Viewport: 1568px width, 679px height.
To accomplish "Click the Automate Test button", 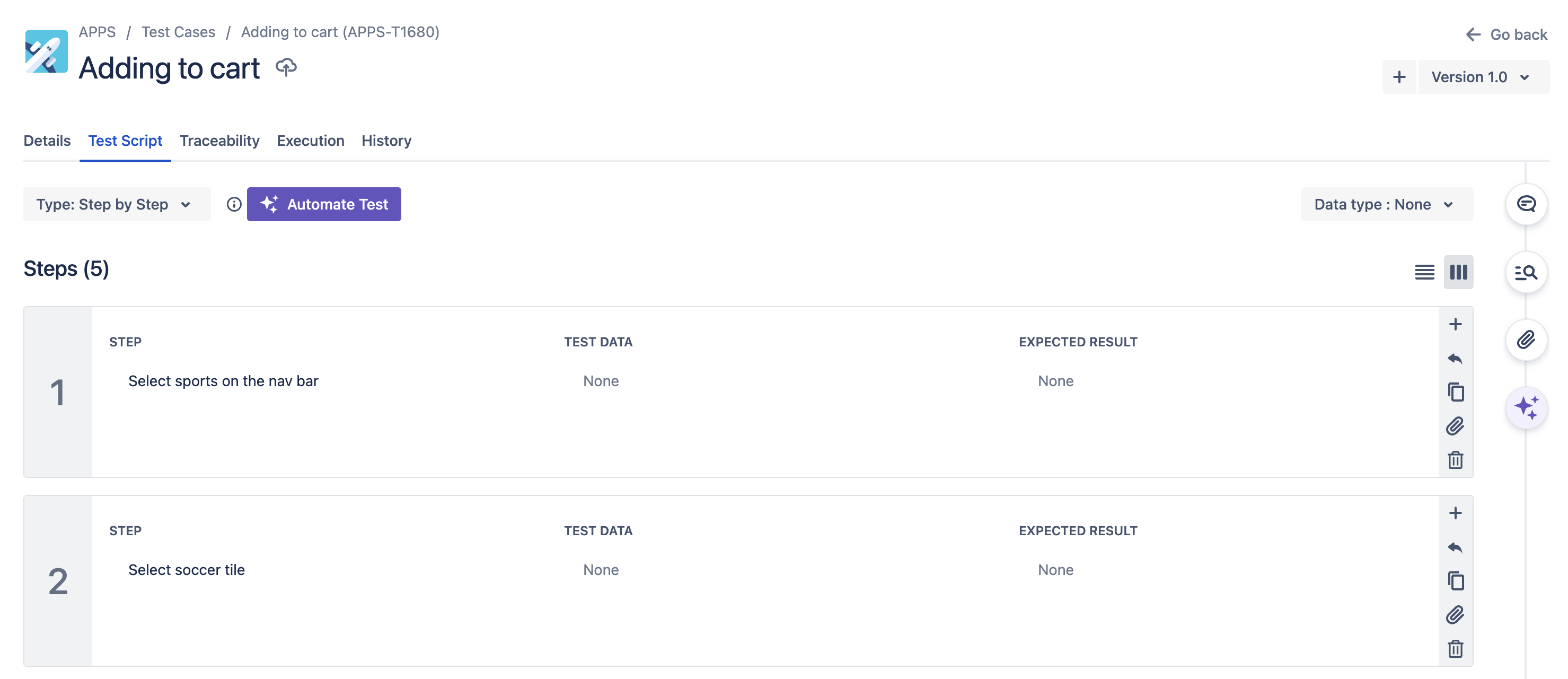I will (324, 205).
